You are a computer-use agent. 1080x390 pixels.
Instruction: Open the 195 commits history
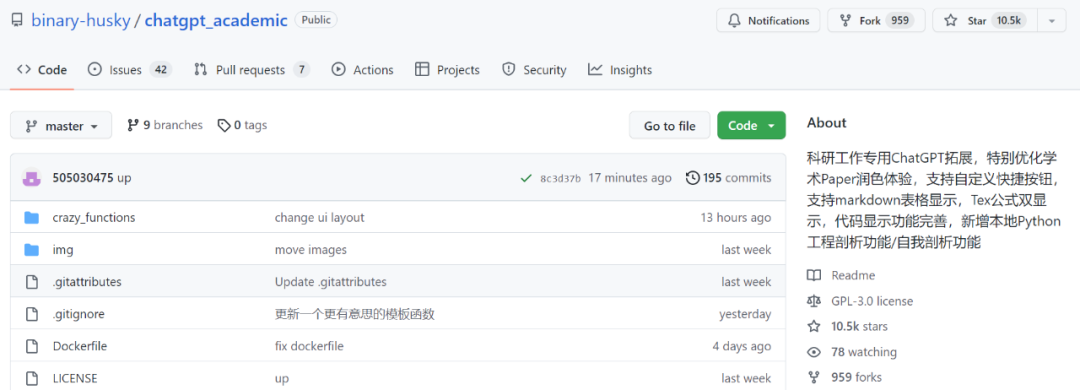coord(729,178)
